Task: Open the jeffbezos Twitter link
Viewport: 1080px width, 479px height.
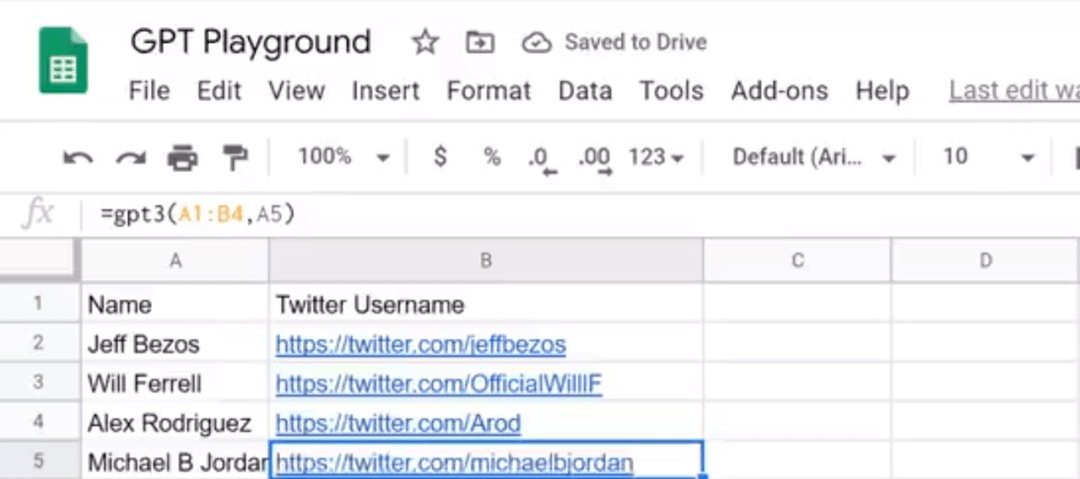Action: pos(420,345)
